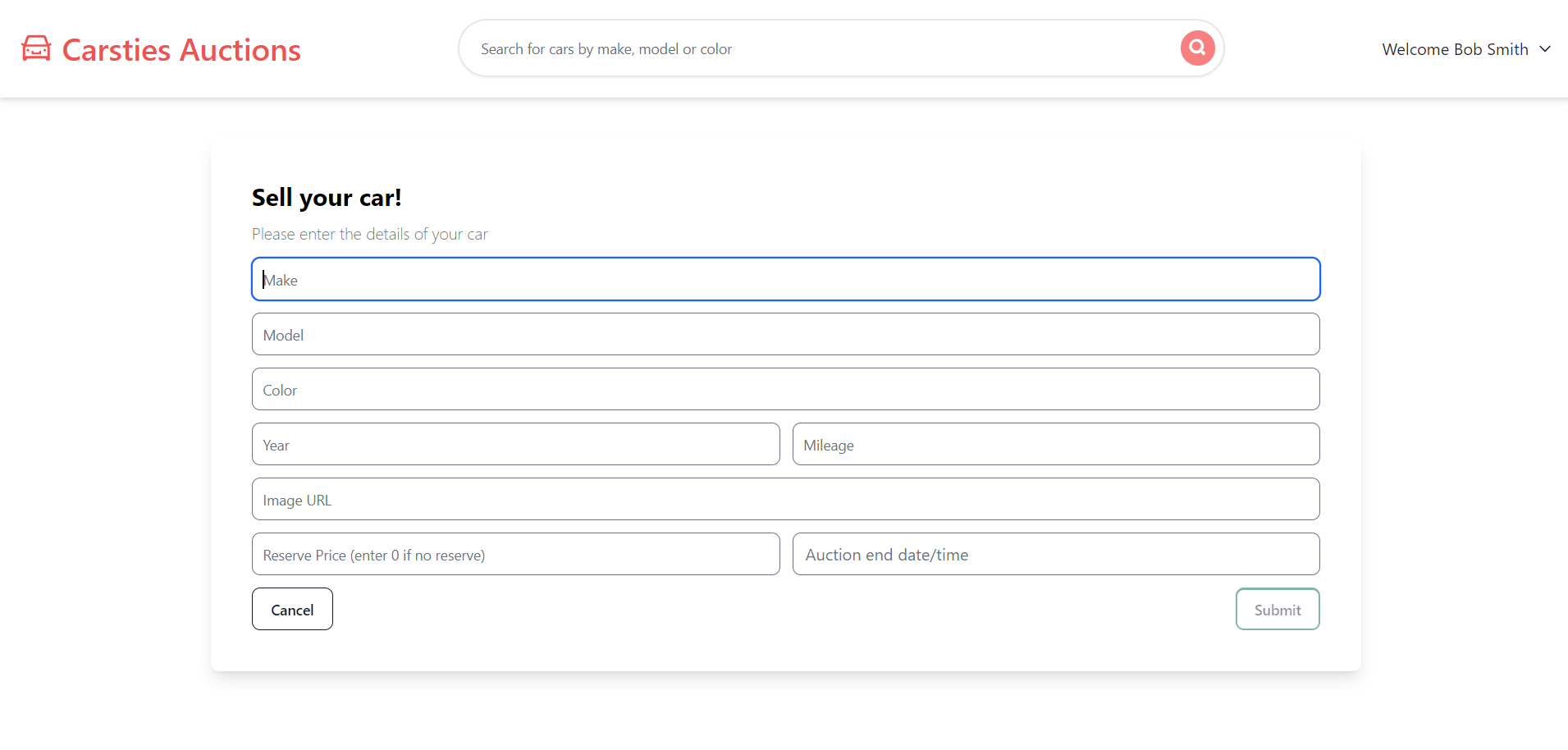Click into the Make field
The height and width of the screenshot is (750, 1568).
785,280
